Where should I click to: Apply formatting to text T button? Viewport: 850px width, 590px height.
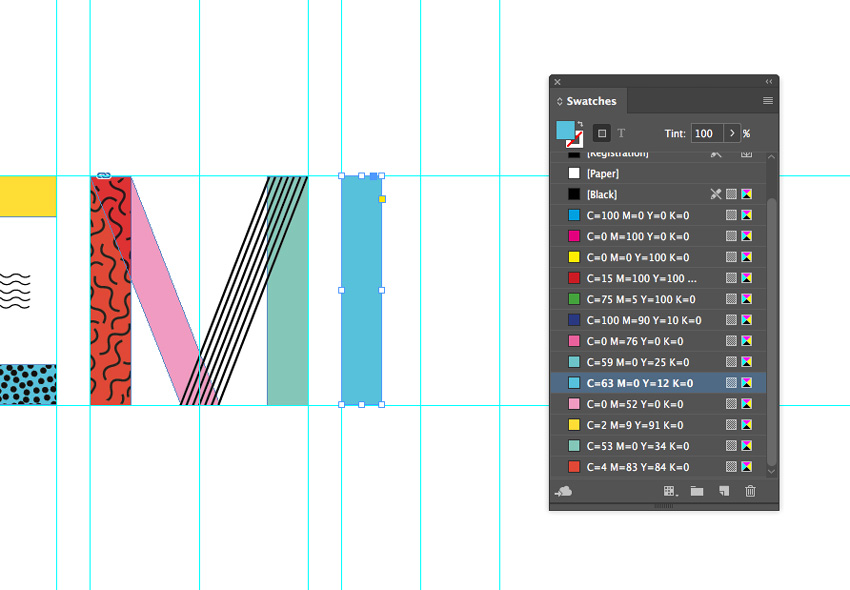pos(621,133)
